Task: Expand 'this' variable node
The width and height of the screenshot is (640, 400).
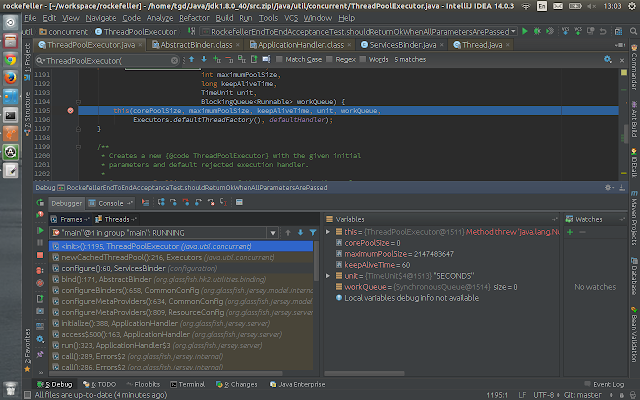Action: 328,232
